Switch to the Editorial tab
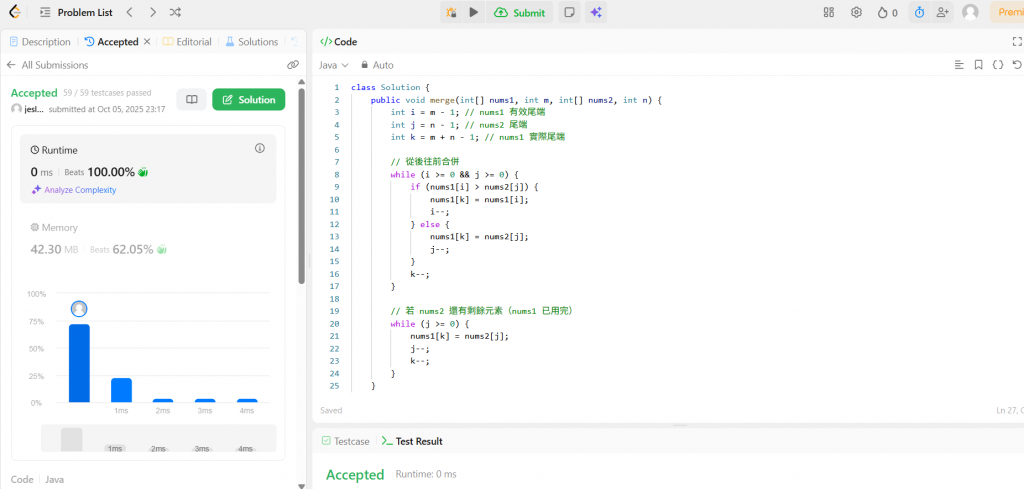 click(187, 42)
